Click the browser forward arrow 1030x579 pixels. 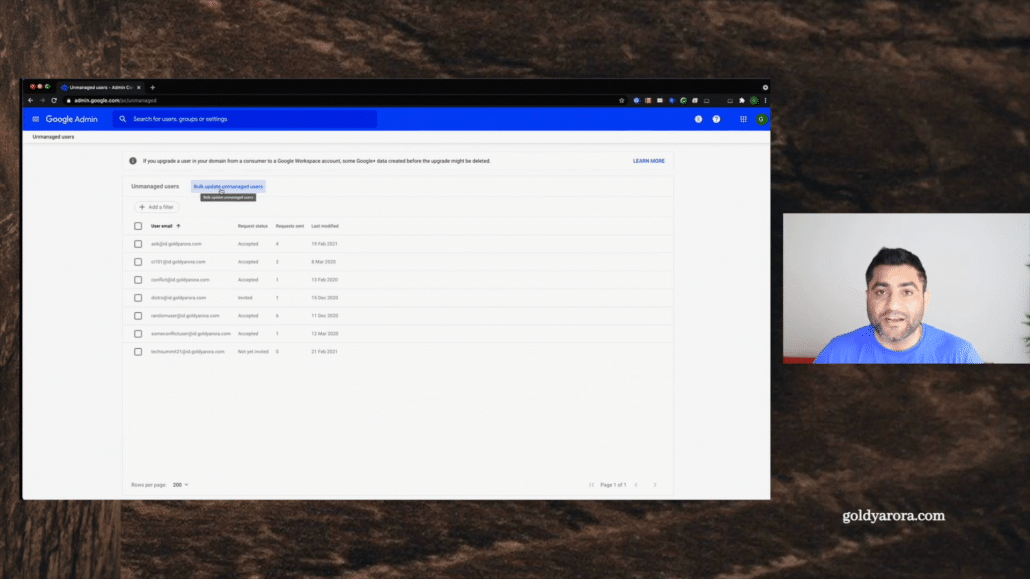42,101
